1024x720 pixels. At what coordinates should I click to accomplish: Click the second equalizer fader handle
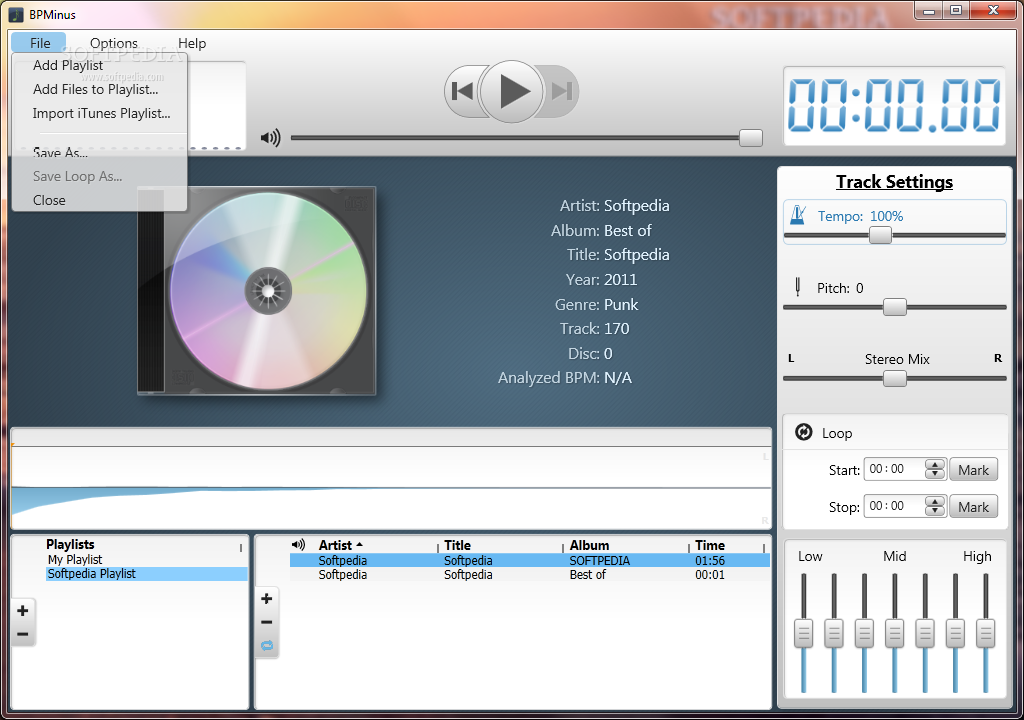click(834, 633)
